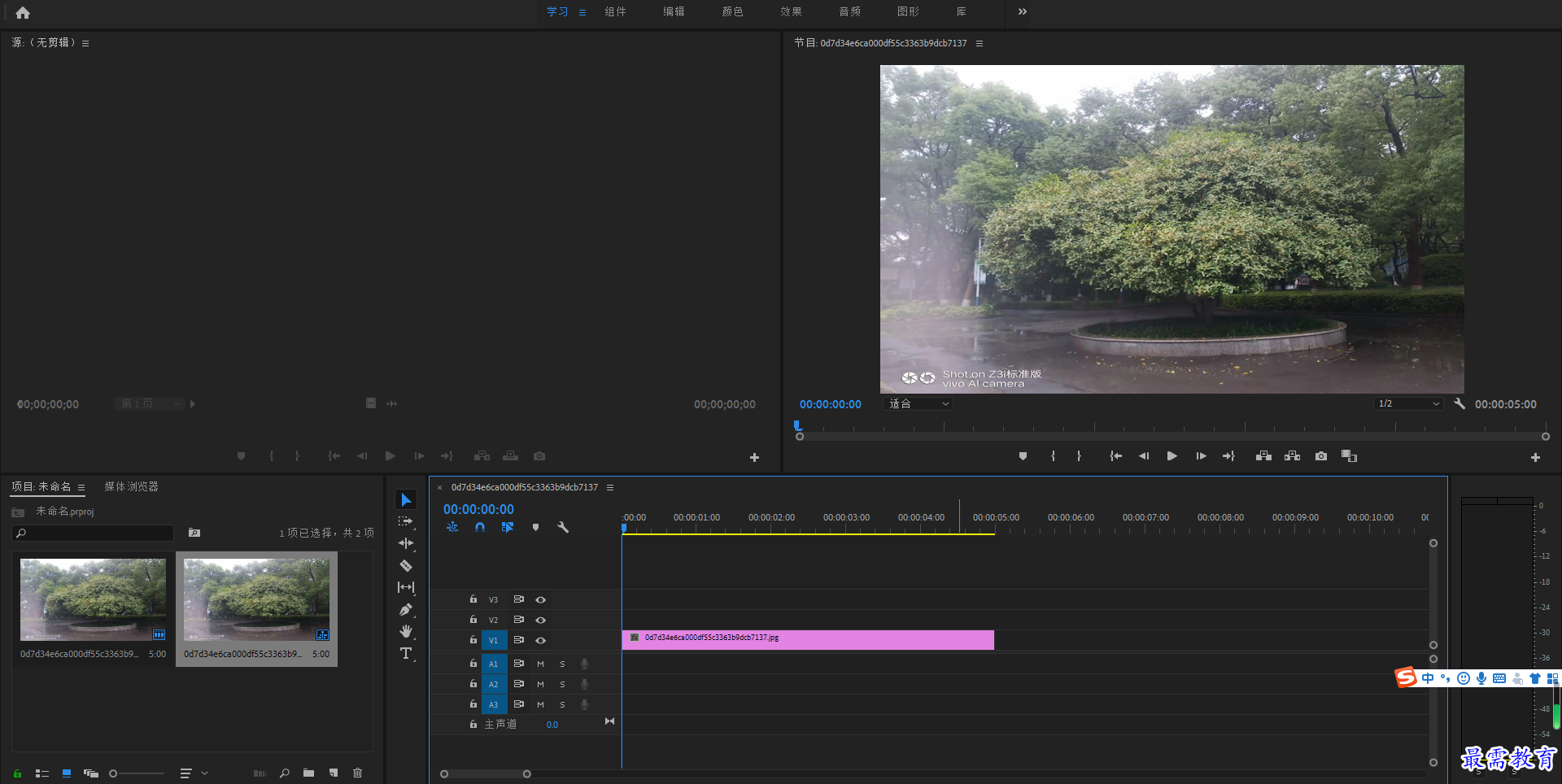Open the source panel menu
The width and height of the screenshot is (1562, 784).
click(x=85, y=43)
